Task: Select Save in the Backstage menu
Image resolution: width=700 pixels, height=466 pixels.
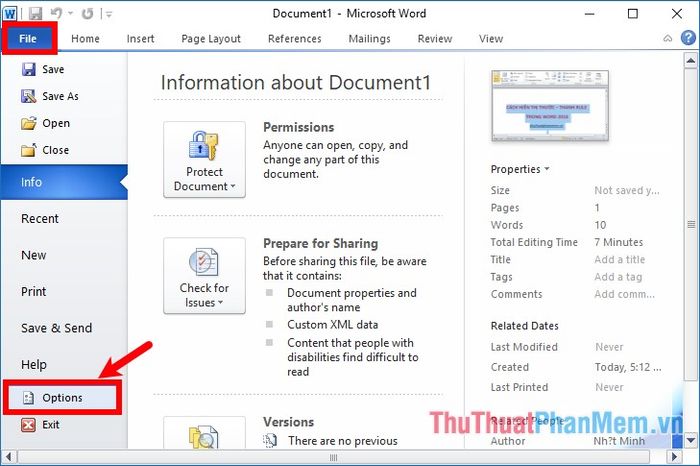Action: point(64,69)
